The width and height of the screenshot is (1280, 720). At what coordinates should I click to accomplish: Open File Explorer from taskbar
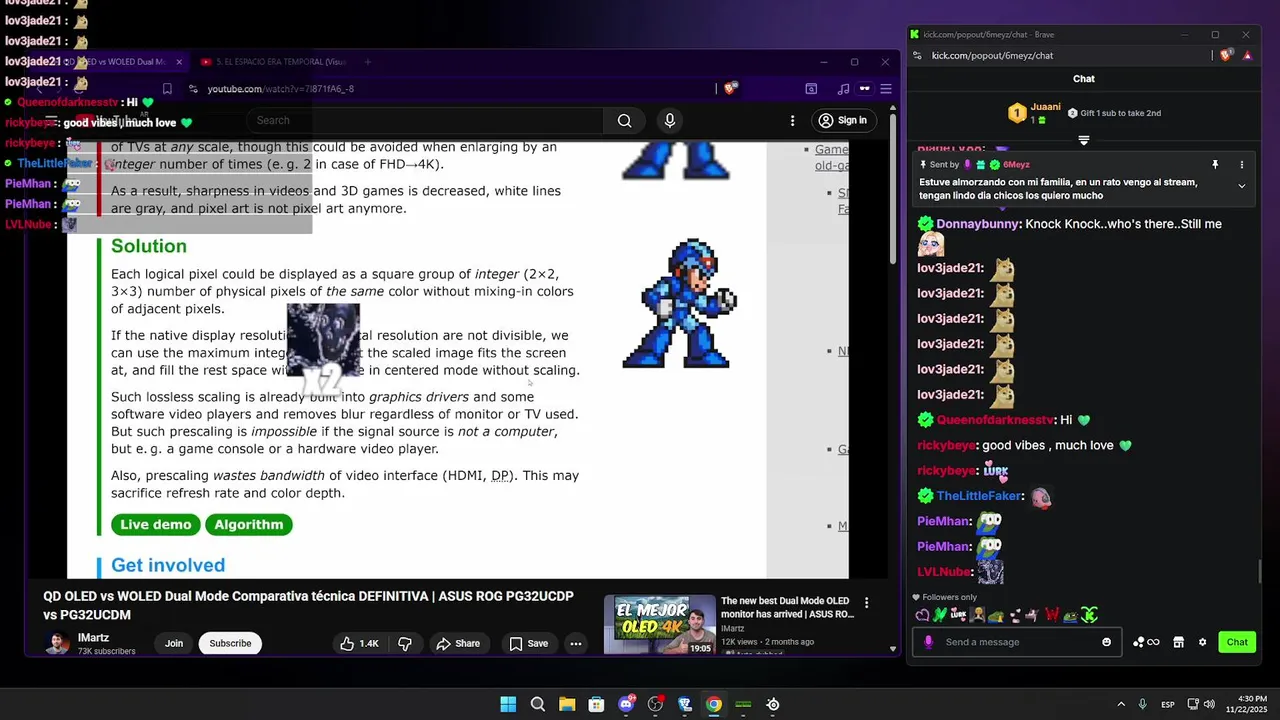pos(567,704)
